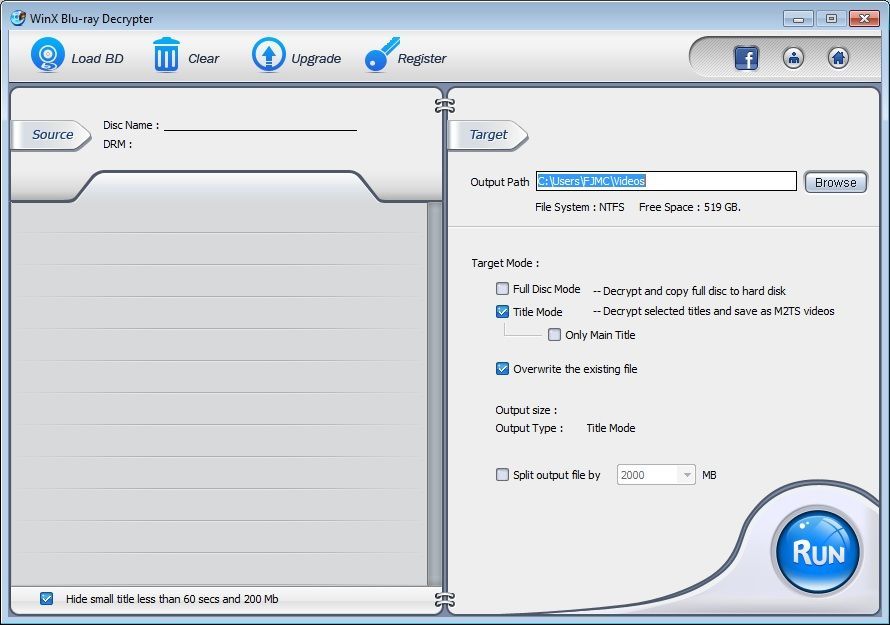Toggle Overwrite the existing file
Image resolution: width=890 pixels, height=625 pixels.
502,368
